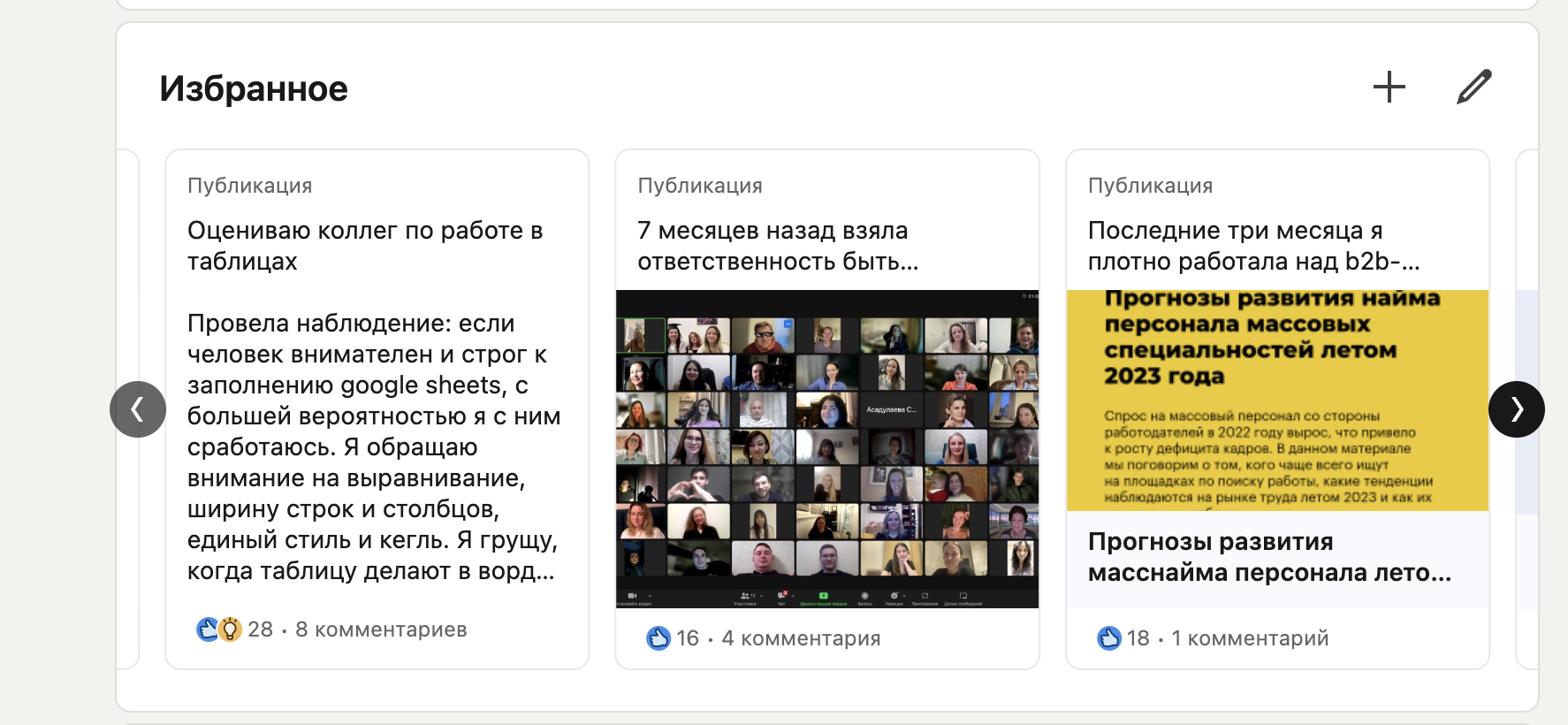Click like reaction icon beside 28
The image size is (1568, 725).
[x=208, y=630]
